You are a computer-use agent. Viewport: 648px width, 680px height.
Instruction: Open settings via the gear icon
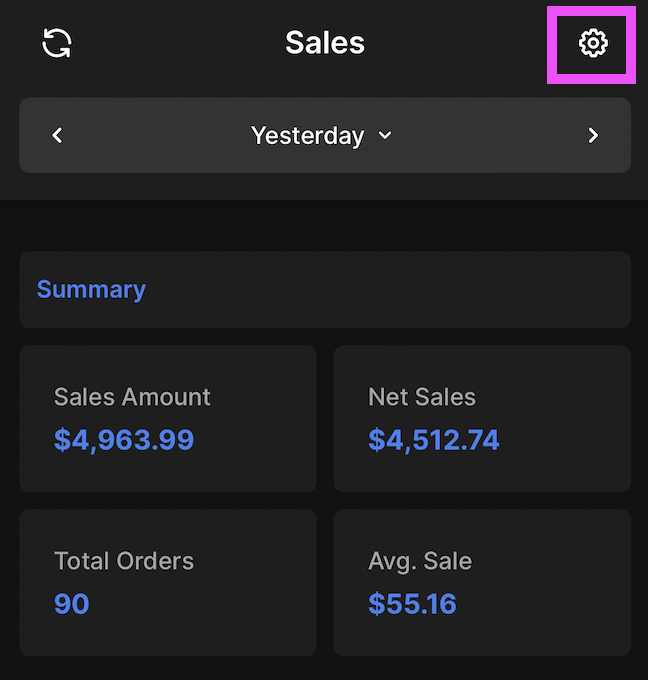[x=592, y=43]
